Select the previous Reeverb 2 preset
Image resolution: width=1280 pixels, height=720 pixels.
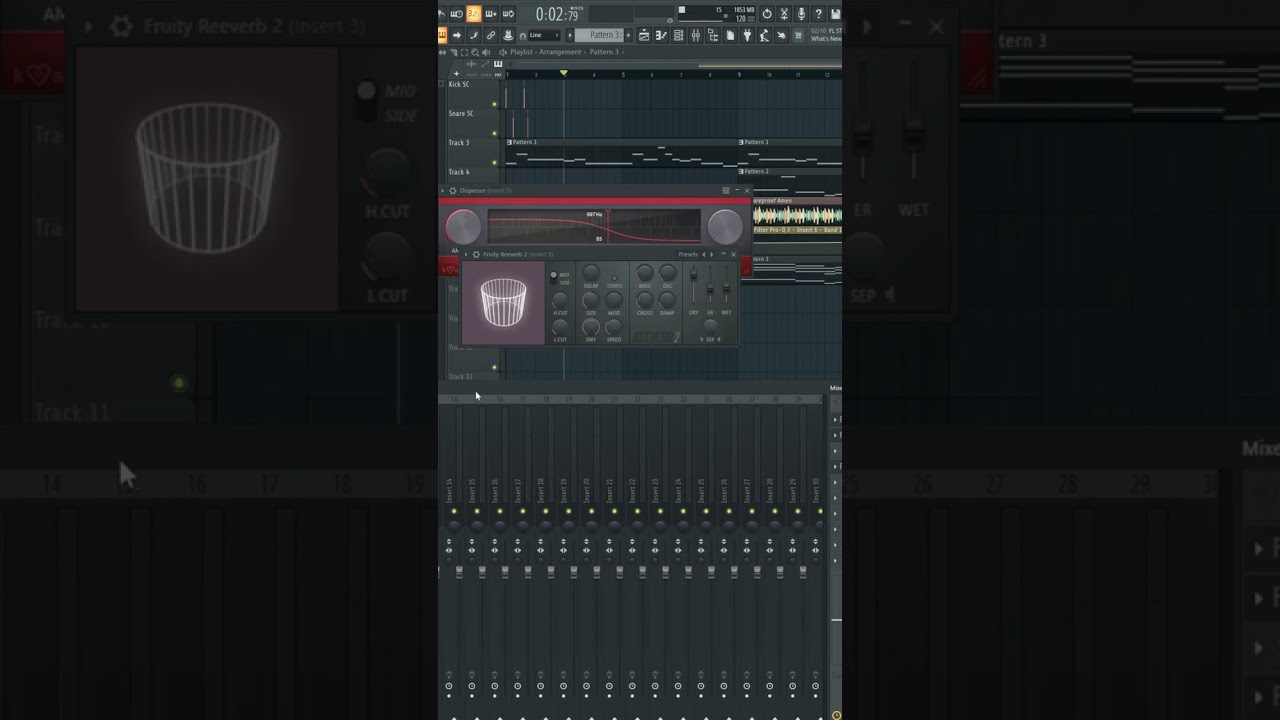(704, 255)
